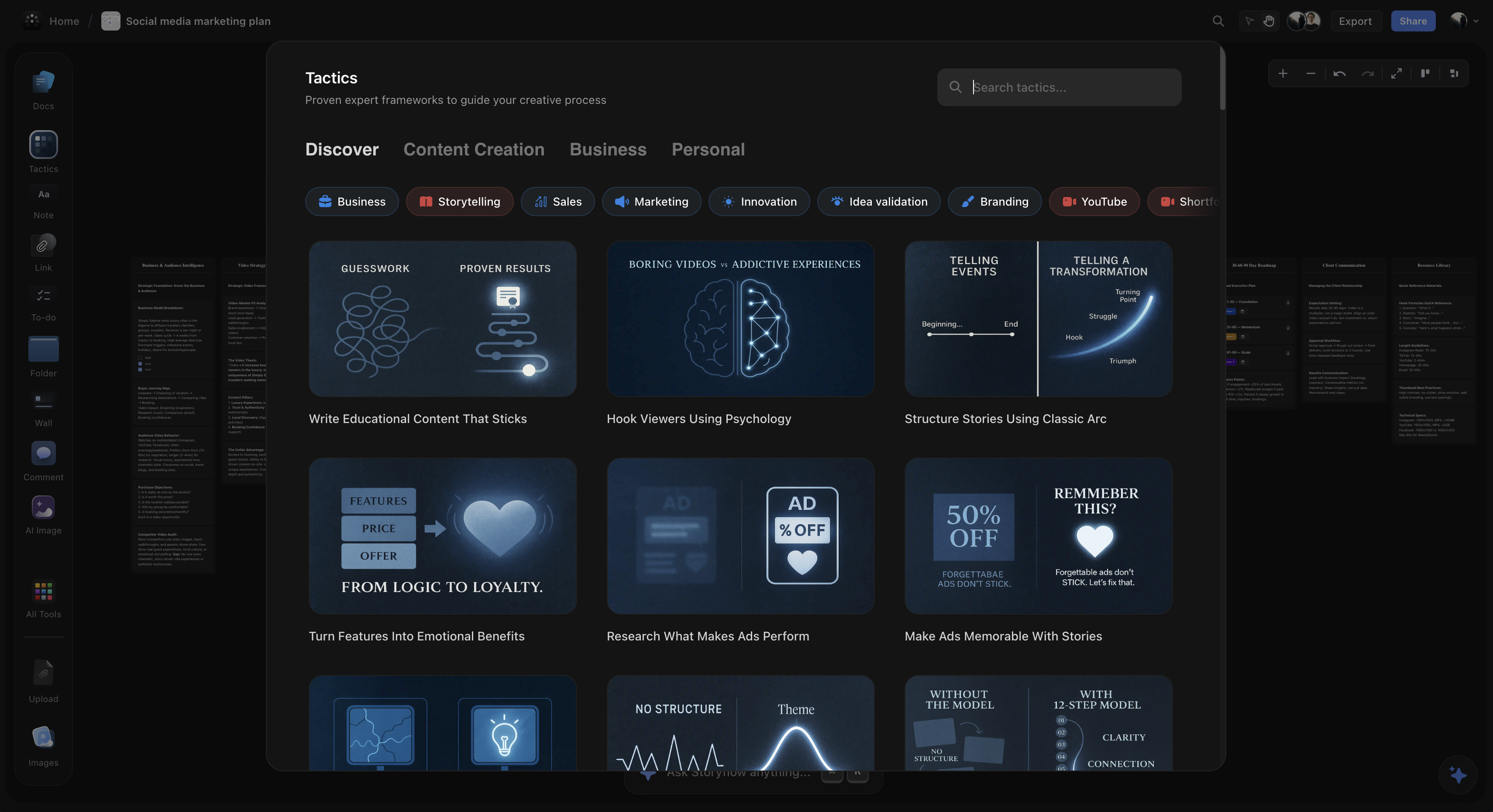Expand canvas to fullscreen view
The width and height of the screenshot is (1493, 812).
pyautogui.click(x=1396, y=74)
